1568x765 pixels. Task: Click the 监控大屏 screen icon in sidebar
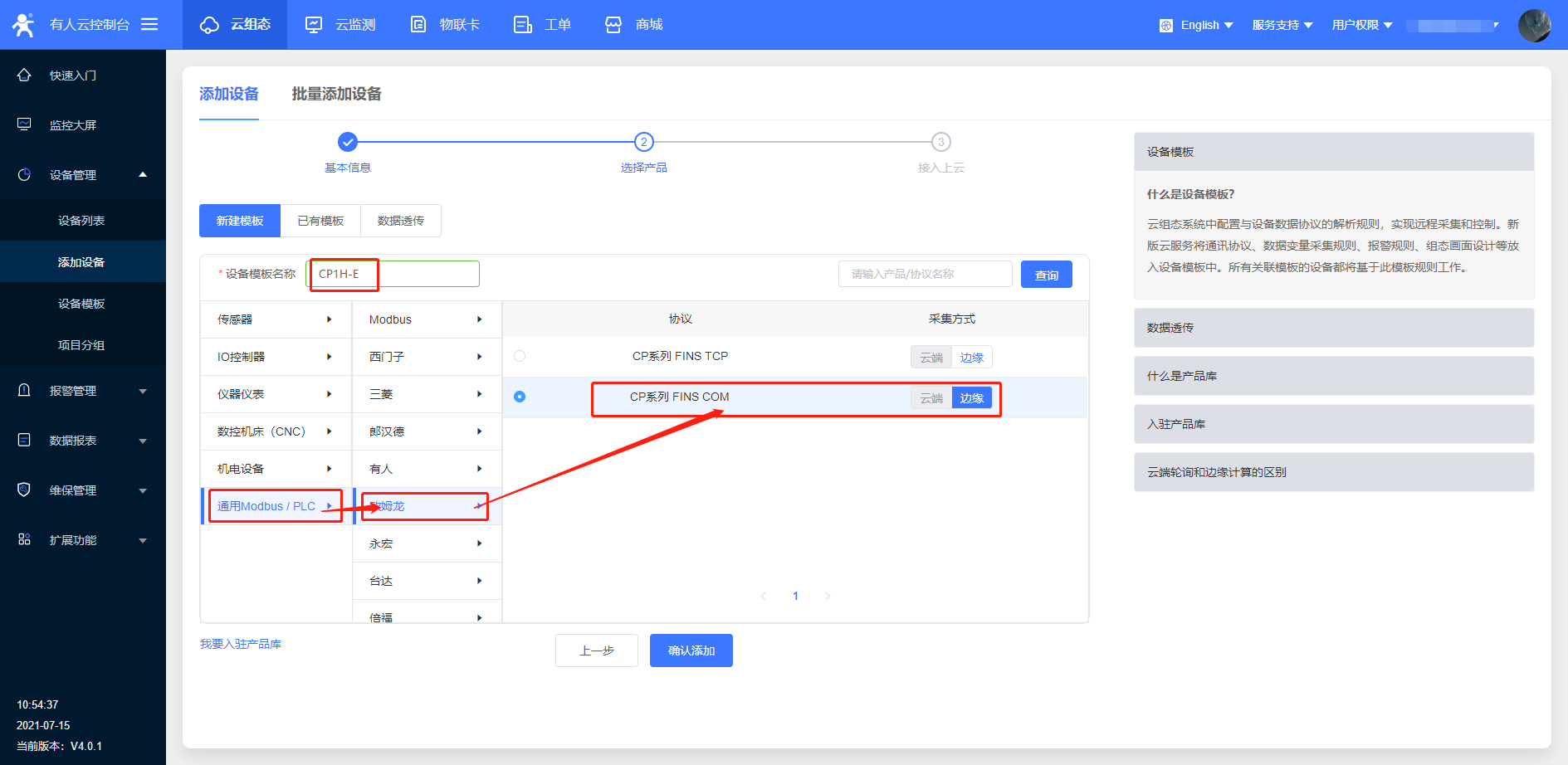pos(24,125)
